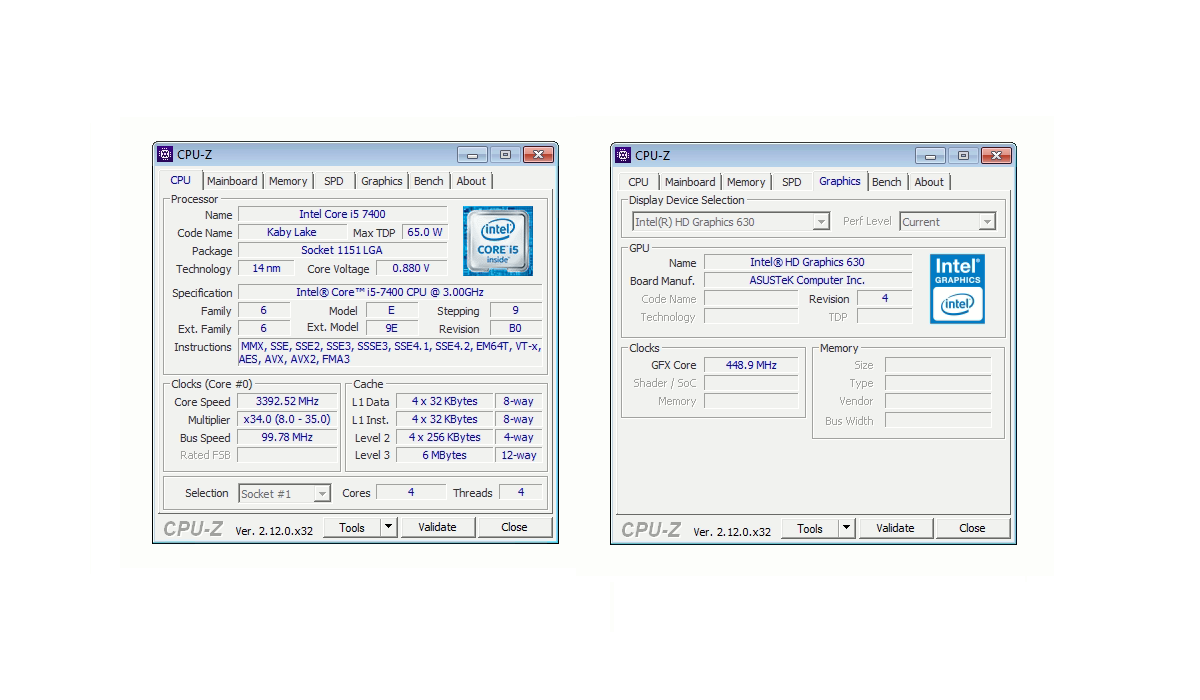Click the empty graphics memory Vendor field
The height and width of the screenshot is (700, 1200).
pyautogui.click(x=938, y=401)
